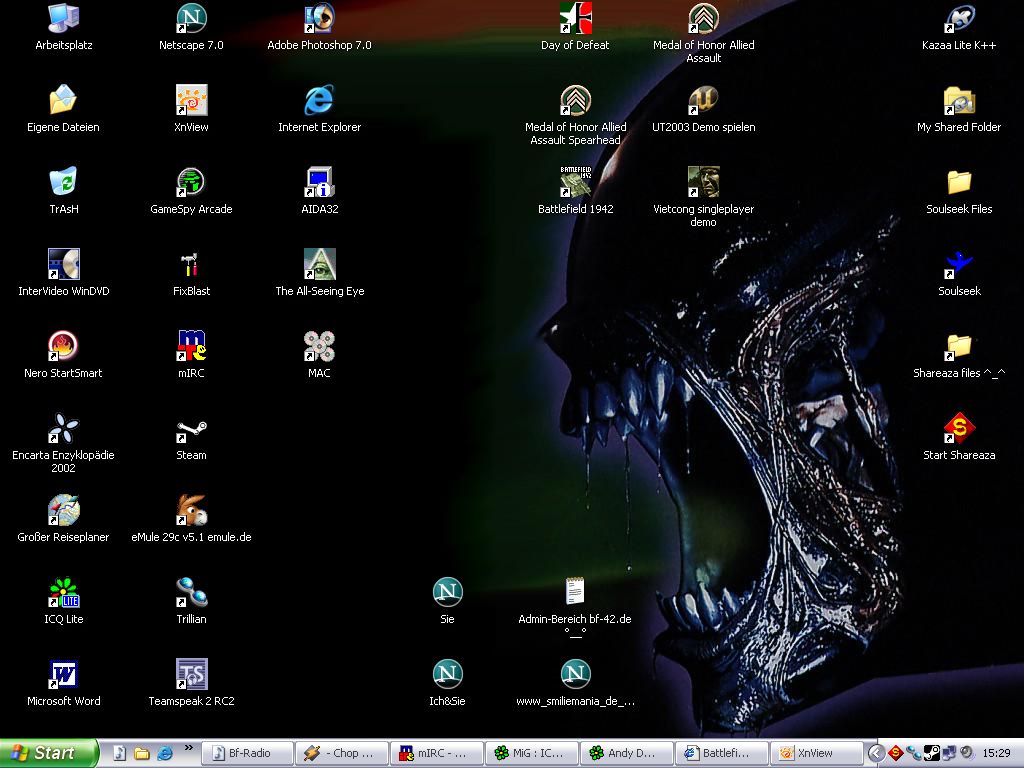Switch to Bf-Radio taskbar window
Screen dimensions: 1024x768
[x=247, y=753]
